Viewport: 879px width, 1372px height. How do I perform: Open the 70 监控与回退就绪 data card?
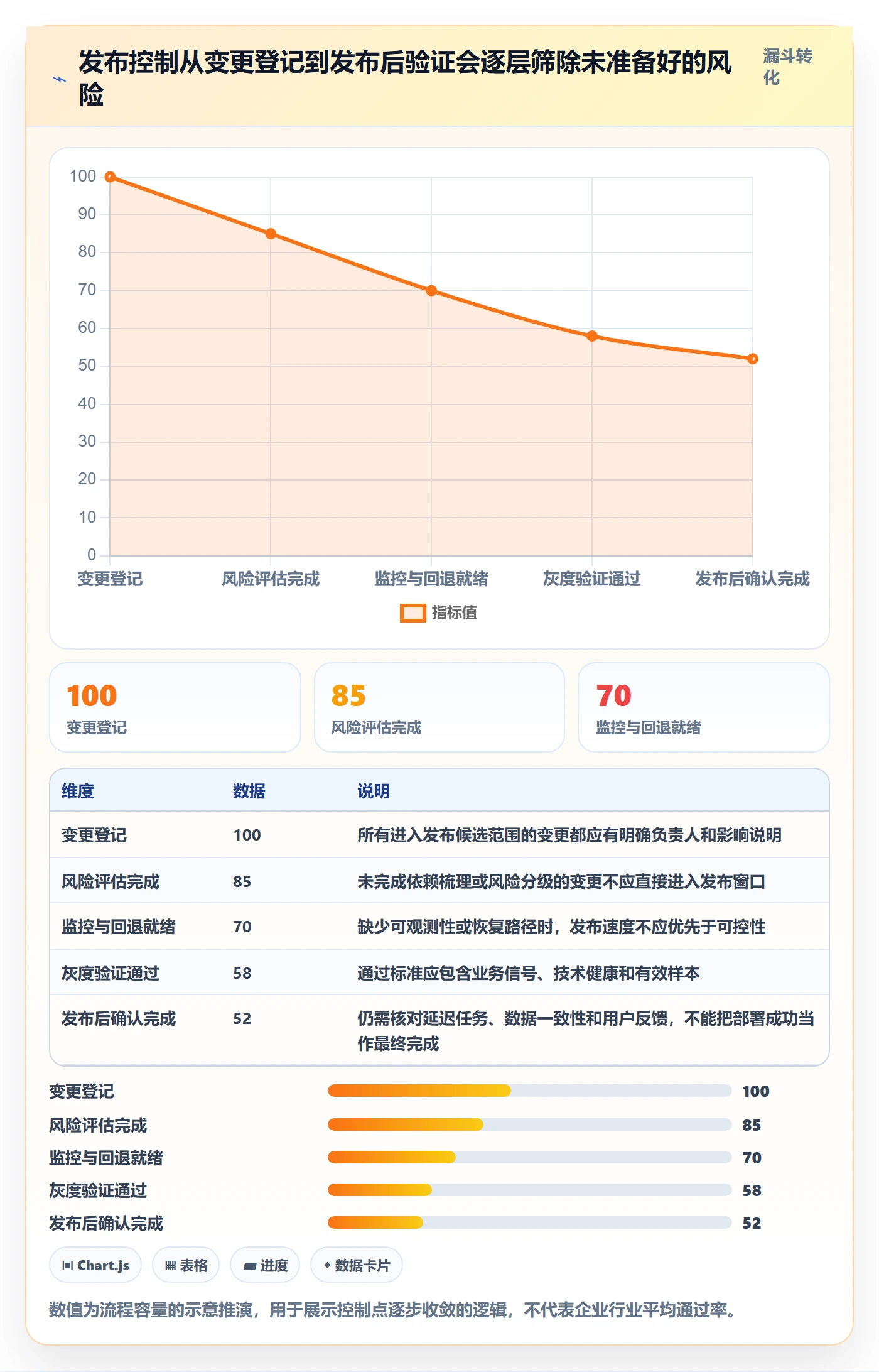(704, 707)
